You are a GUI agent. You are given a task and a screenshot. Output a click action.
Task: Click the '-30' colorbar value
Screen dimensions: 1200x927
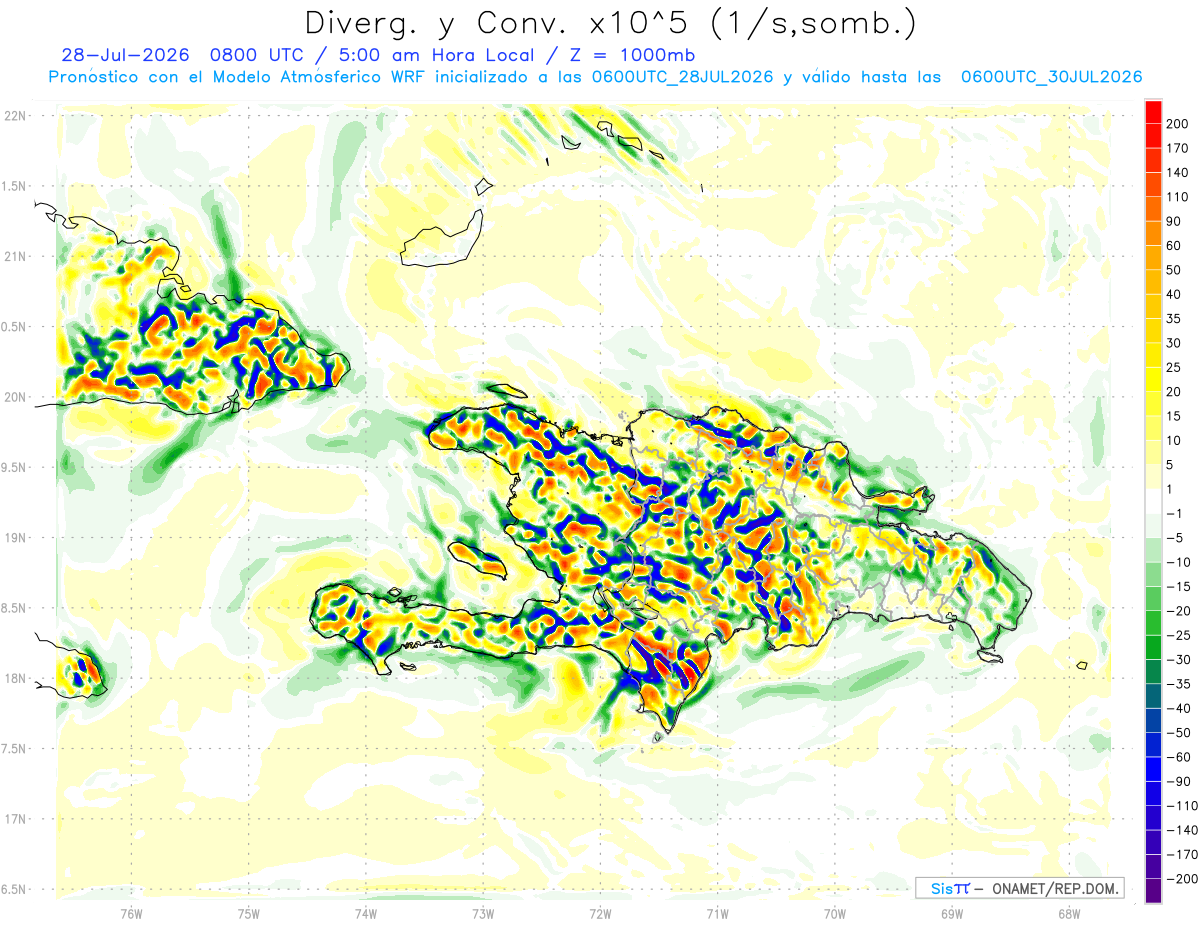(1178, 660)
